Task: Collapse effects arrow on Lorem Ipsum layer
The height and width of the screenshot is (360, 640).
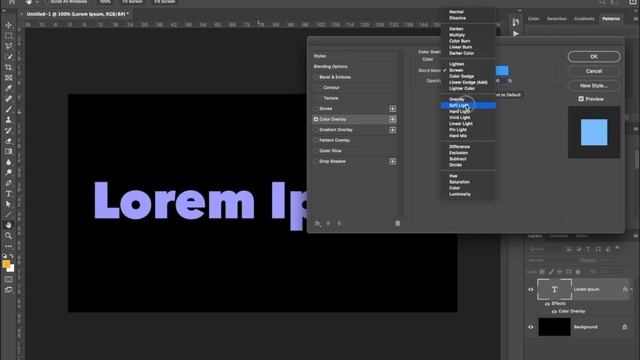Action: point(632,289)
